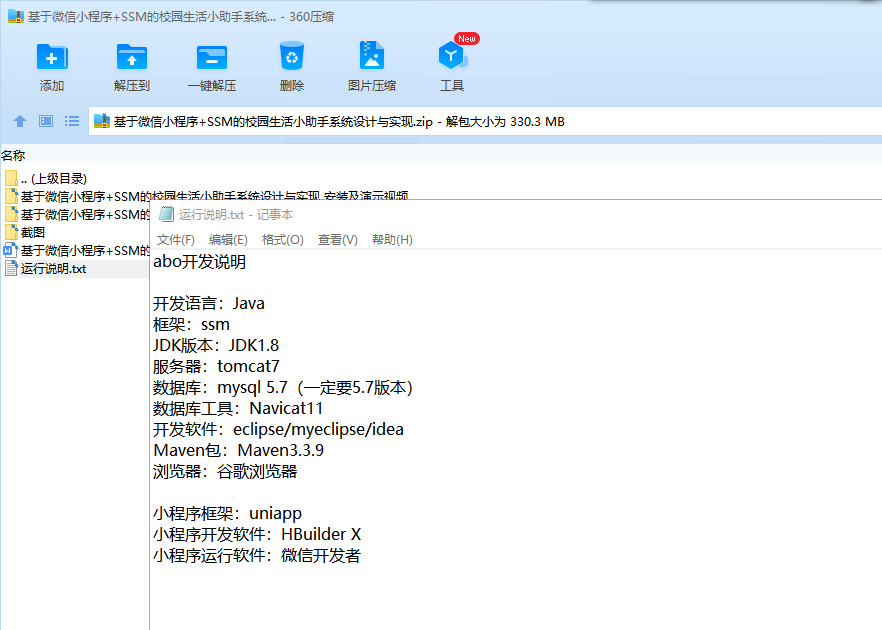Click the 'HBuilder X' line
The height and width of the screenshot is (630, 882).
(x=257, y=534)
